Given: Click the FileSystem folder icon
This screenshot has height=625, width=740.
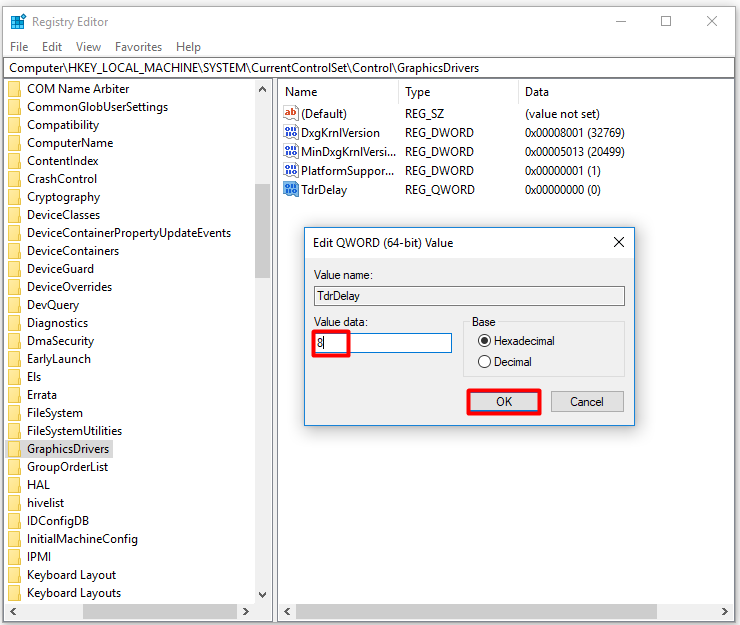Looking at the screenshot, I should (x=15, y=413).
